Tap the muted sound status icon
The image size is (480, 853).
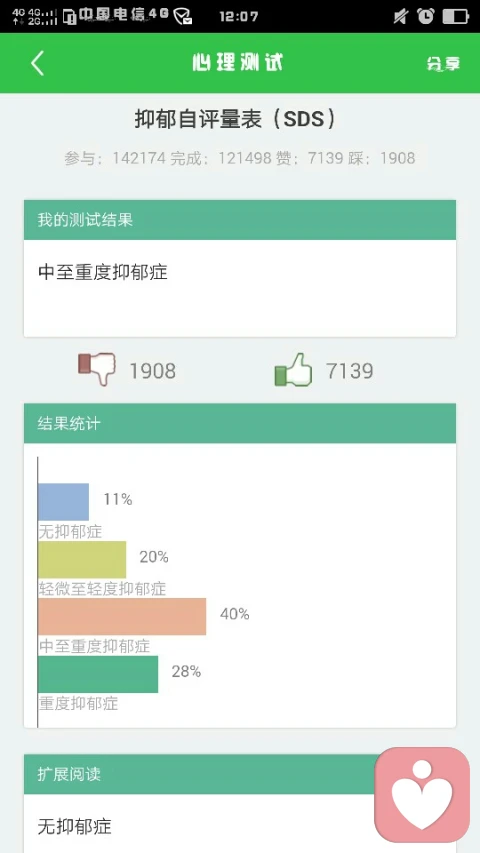(401, 16)
